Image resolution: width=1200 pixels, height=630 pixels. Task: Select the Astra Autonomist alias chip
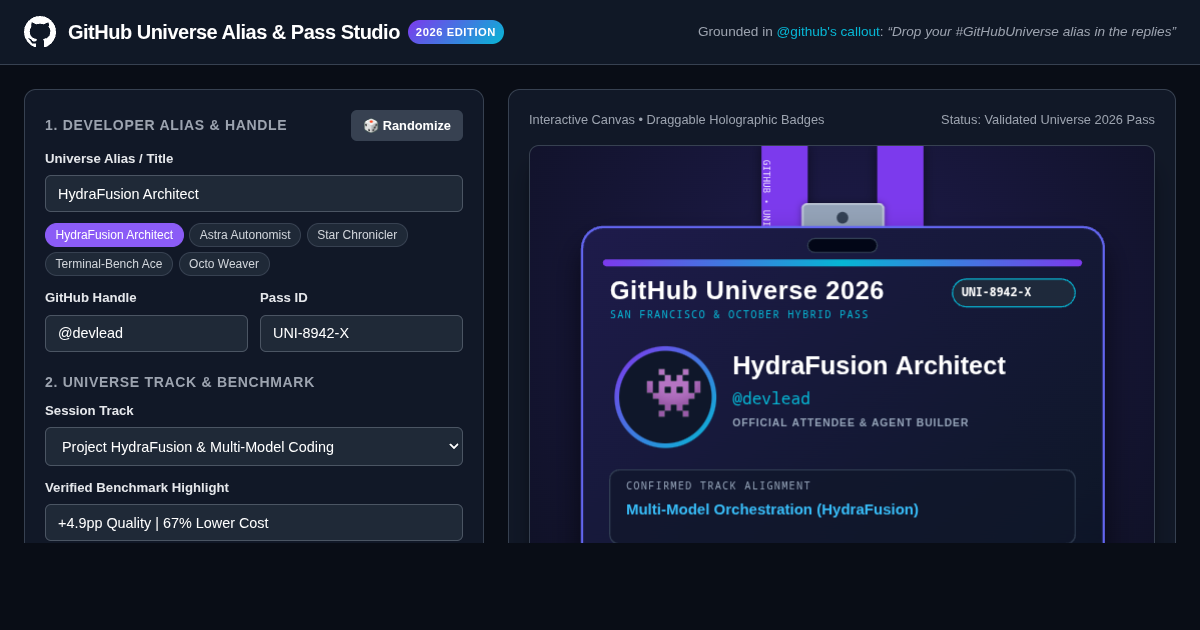(245, 235)
